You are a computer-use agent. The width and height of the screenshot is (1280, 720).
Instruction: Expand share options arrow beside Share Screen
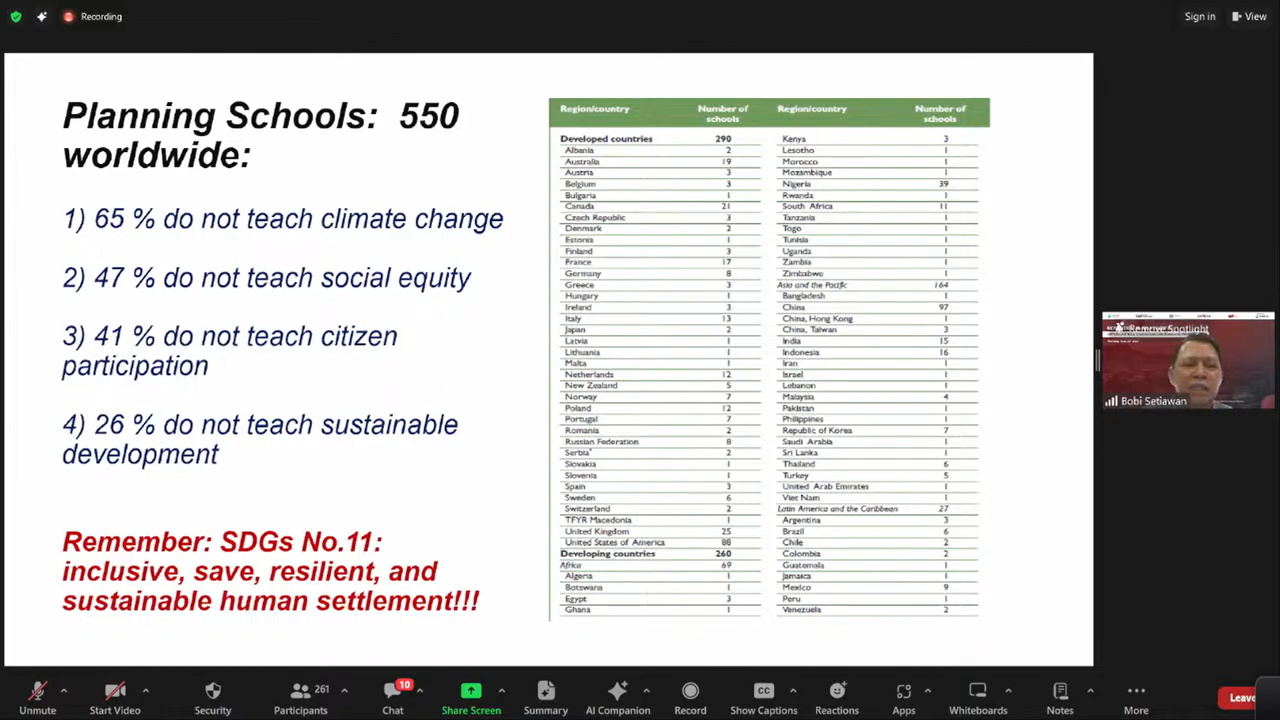(x=501, y=691)
